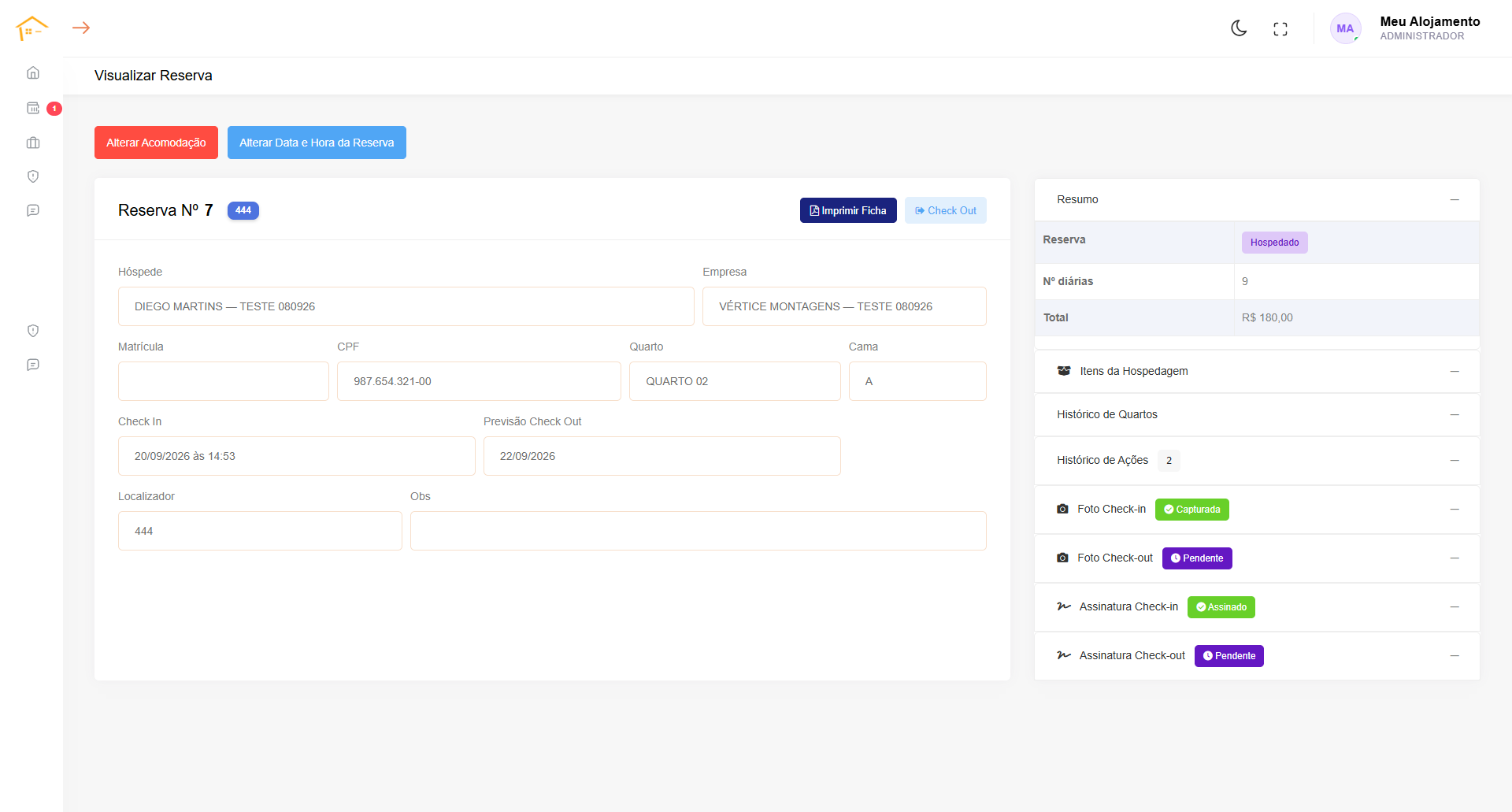Click the 444 badge next to Reserva Nº 7
Screen dimensions: 1512x812
[x=243, y=210]
